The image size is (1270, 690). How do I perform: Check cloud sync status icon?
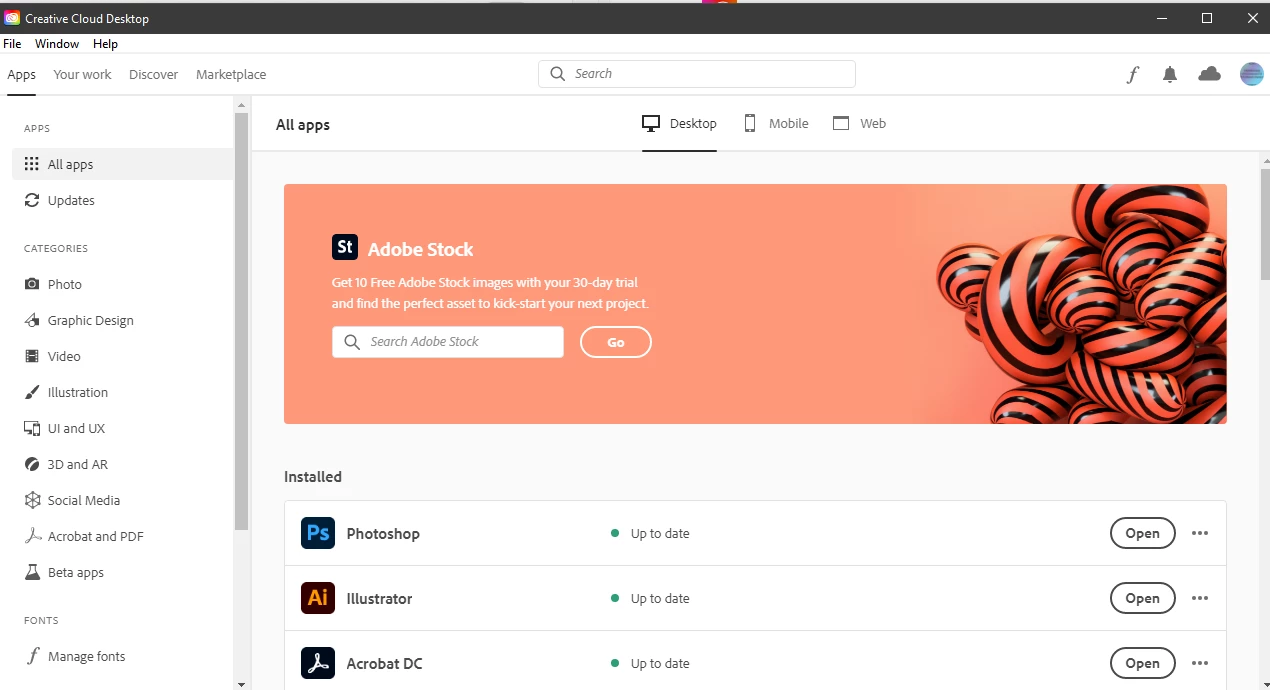pos(1210,74)
